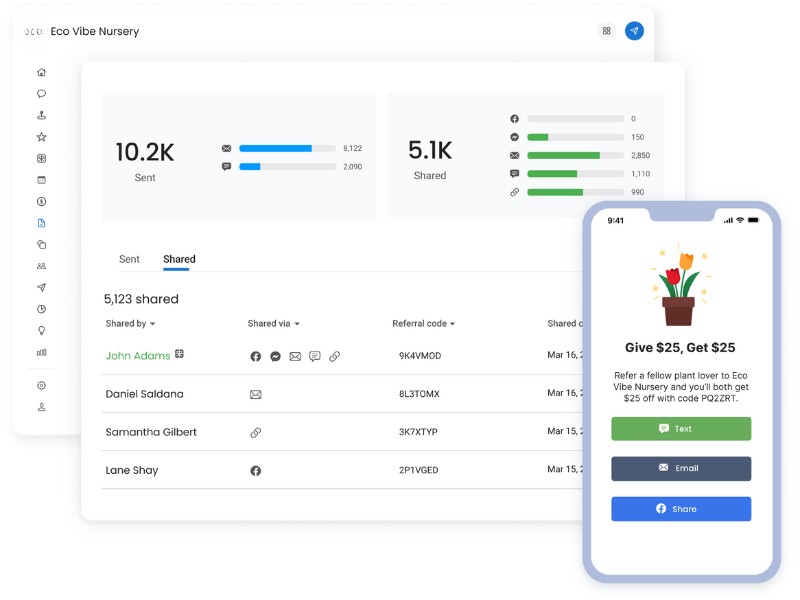Click the Facebook share icon on John Adams row
800x600 pixels.
tap(256, 356)
